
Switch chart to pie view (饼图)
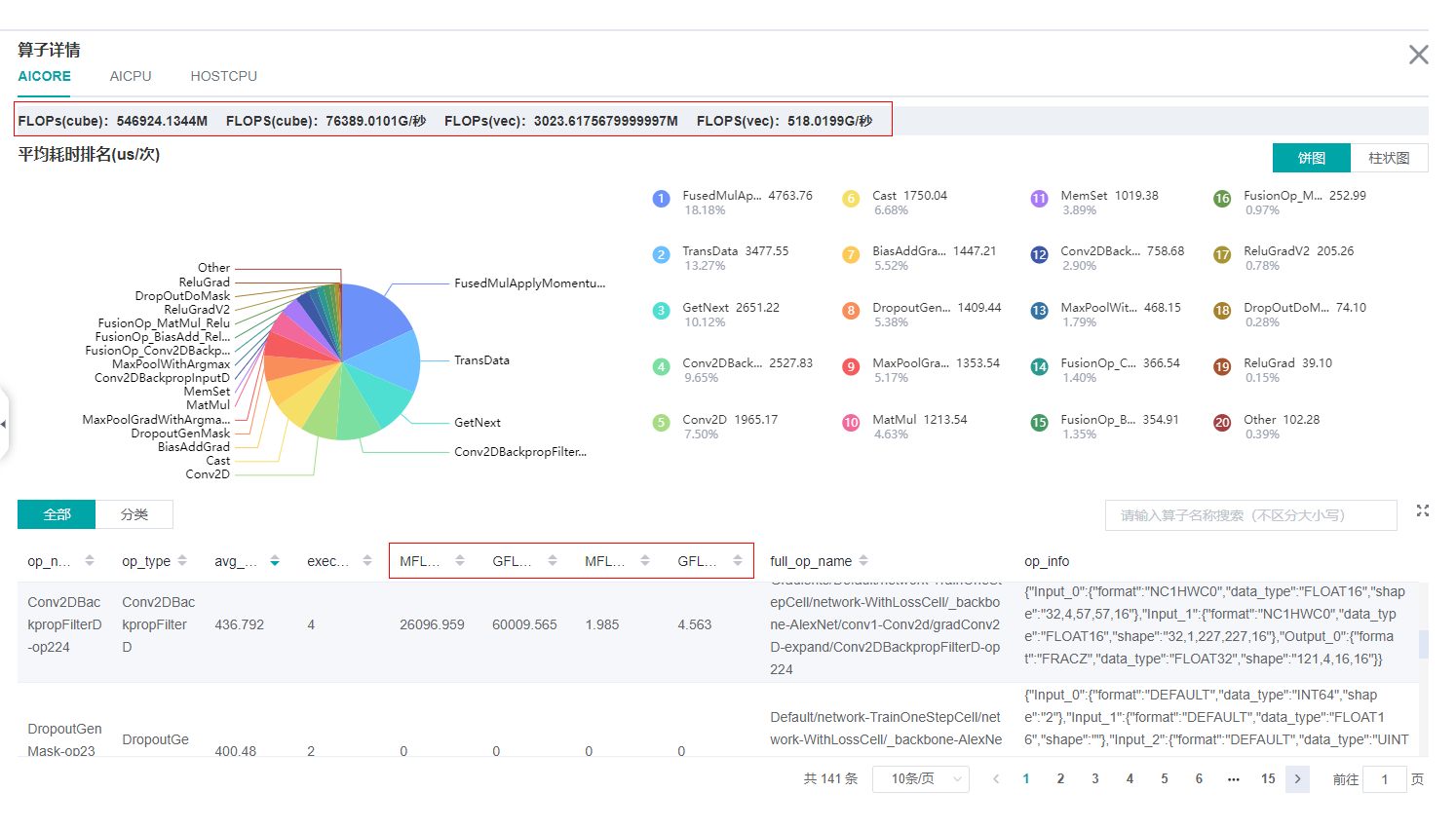(1311, 158)
